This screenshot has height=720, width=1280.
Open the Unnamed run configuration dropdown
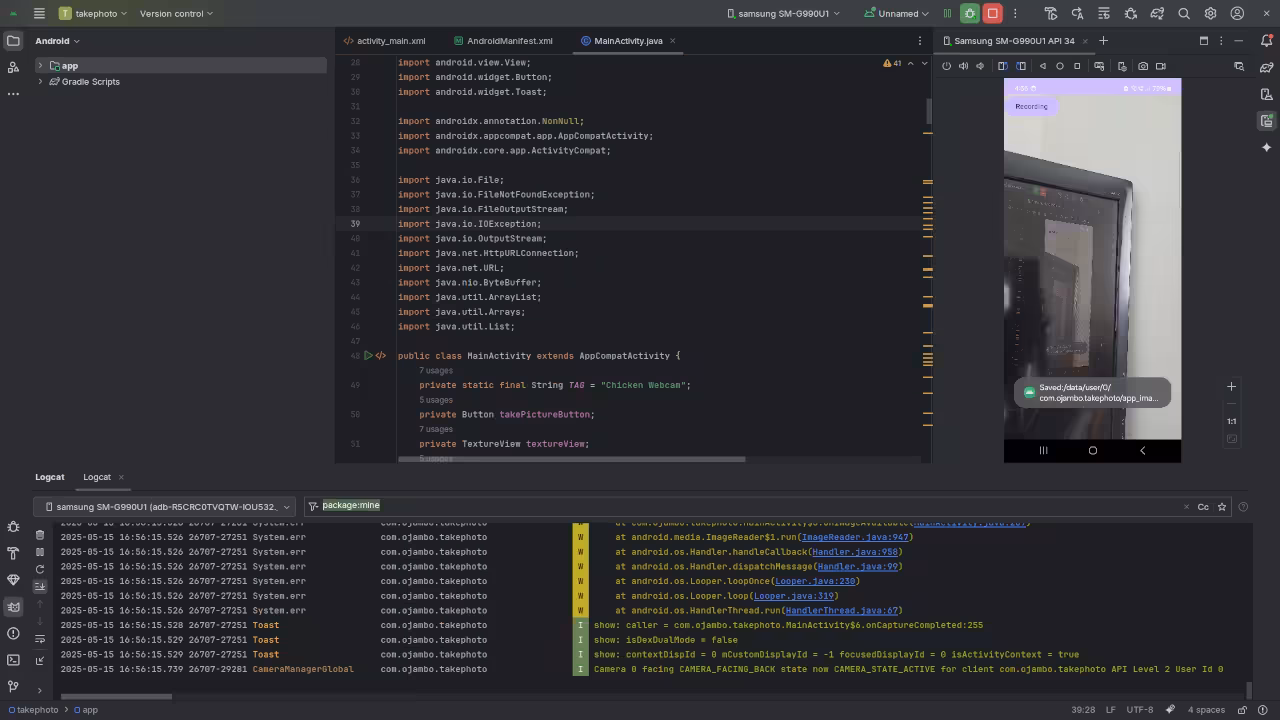point(896,14)
